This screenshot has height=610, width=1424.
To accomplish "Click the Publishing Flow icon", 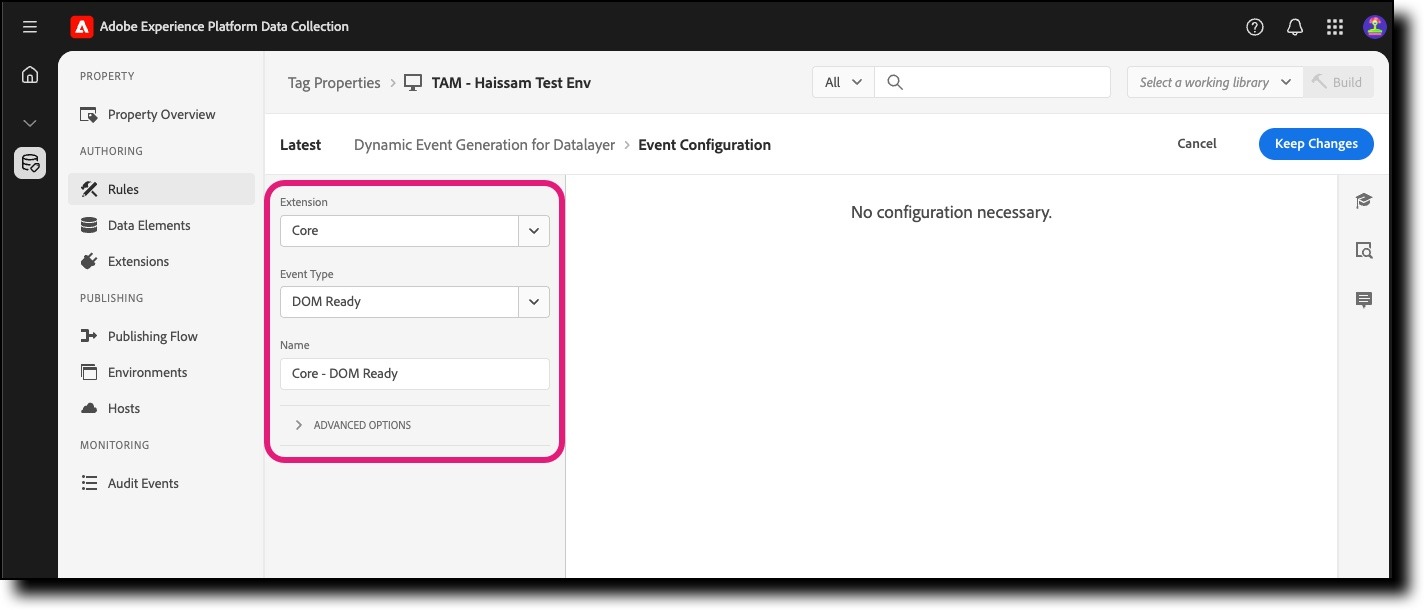I will pyautogui.click(x=89, y=336).
